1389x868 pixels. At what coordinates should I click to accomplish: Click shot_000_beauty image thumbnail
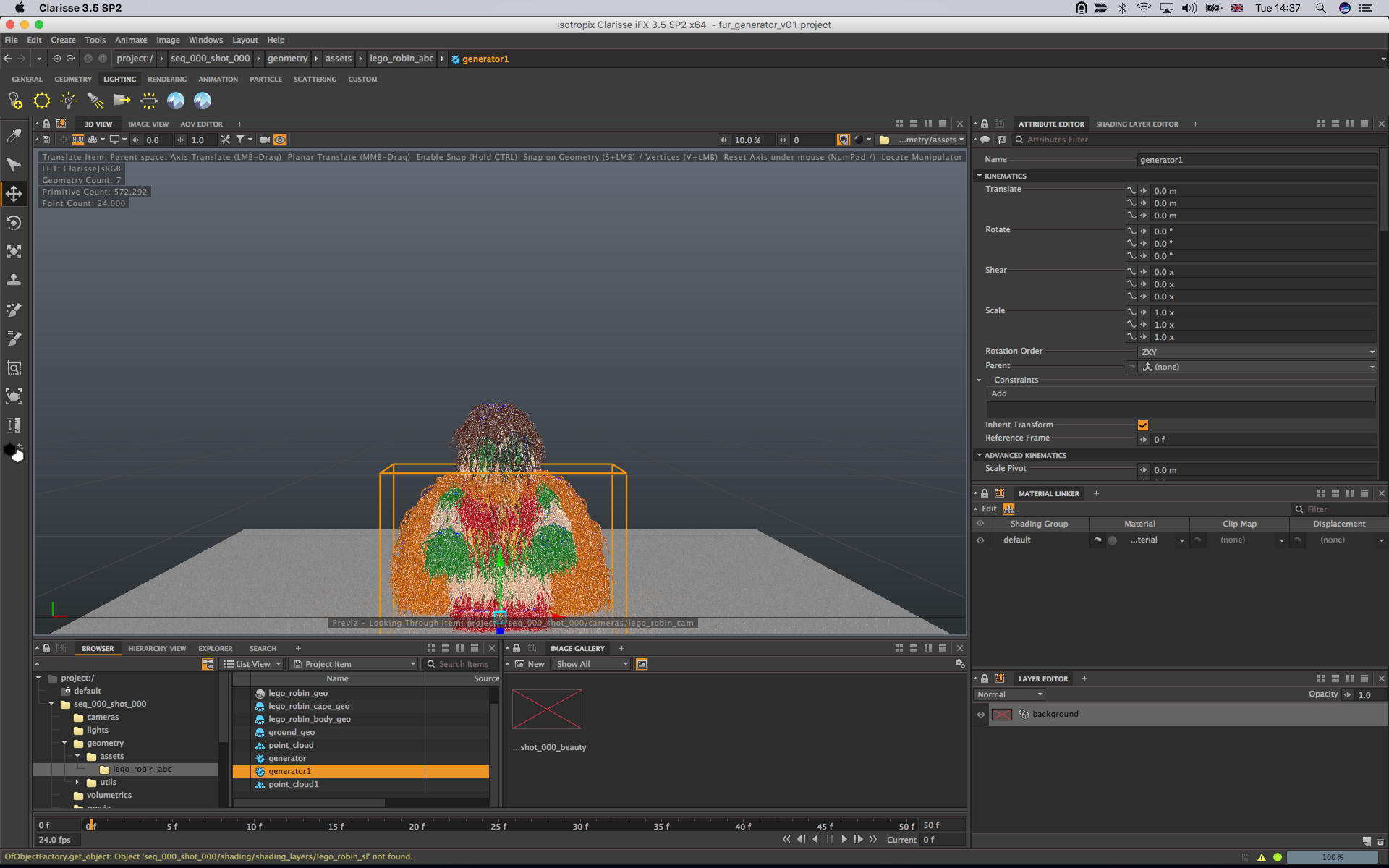click(547, 709)
